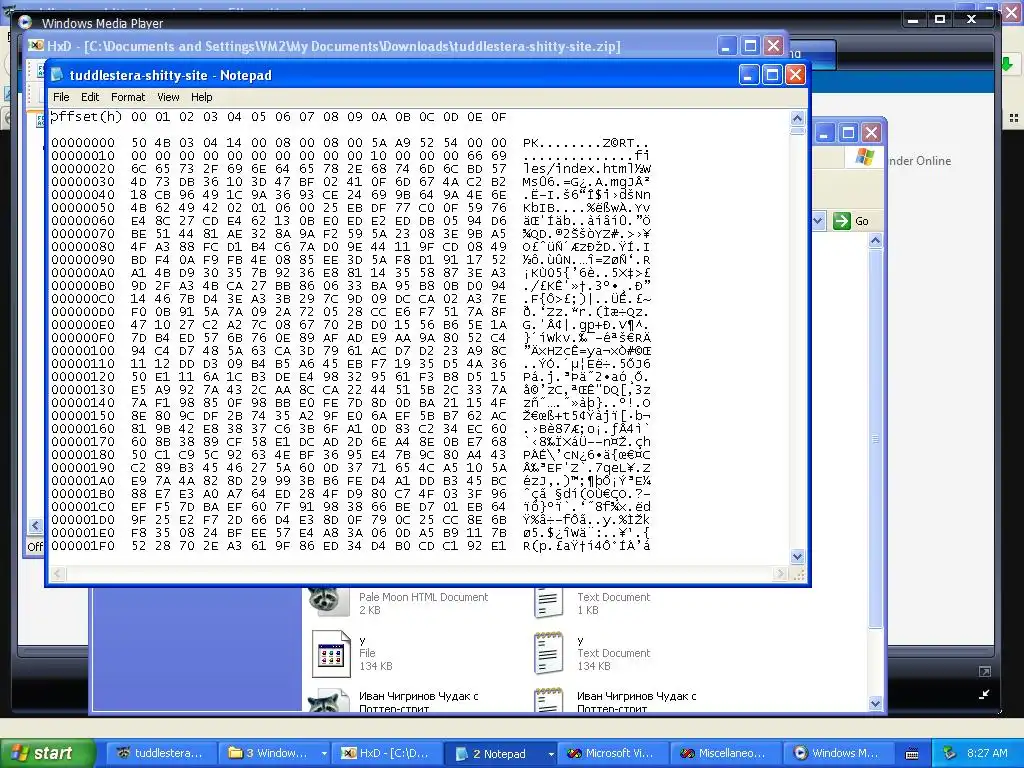The height and width of the screenshot is (768, 1024).
Task: Close the HxD window
Action: [x=774, y=46]
